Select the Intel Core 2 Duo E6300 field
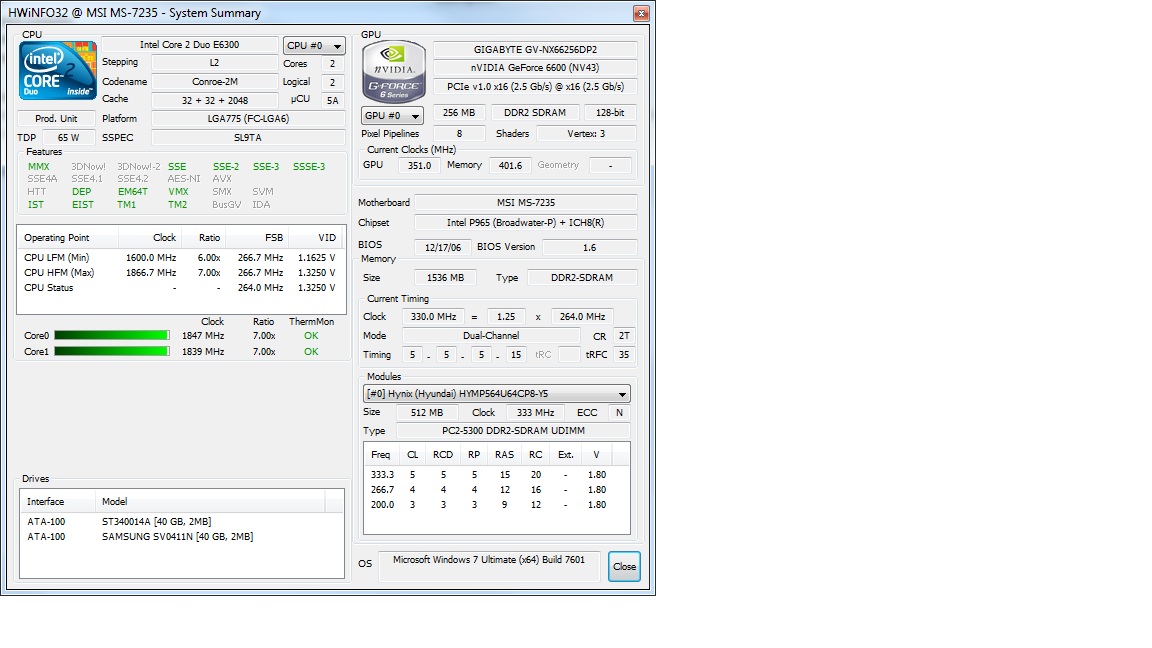This screenshot has height=648, width=1152. [190, 45]
